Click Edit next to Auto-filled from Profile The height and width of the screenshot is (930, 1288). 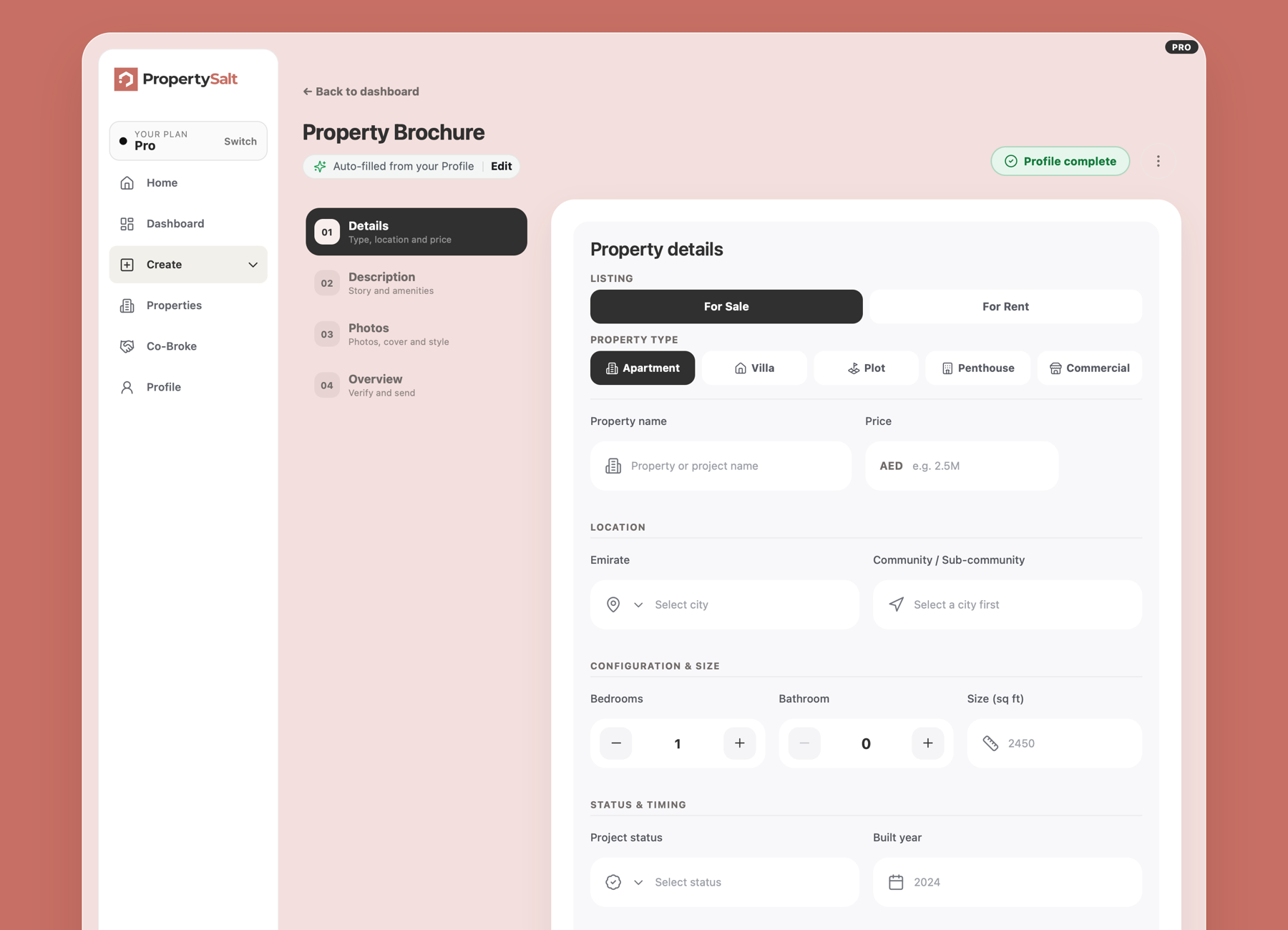coord(501,167)
